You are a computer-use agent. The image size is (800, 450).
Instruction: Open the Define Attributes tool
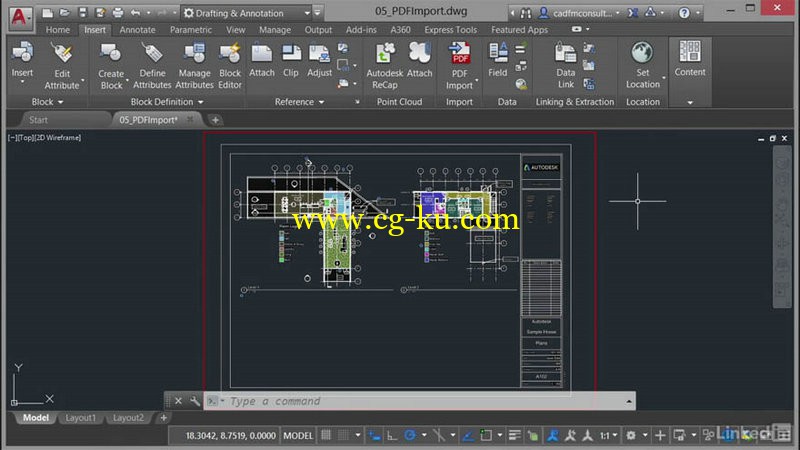point(152,66)
